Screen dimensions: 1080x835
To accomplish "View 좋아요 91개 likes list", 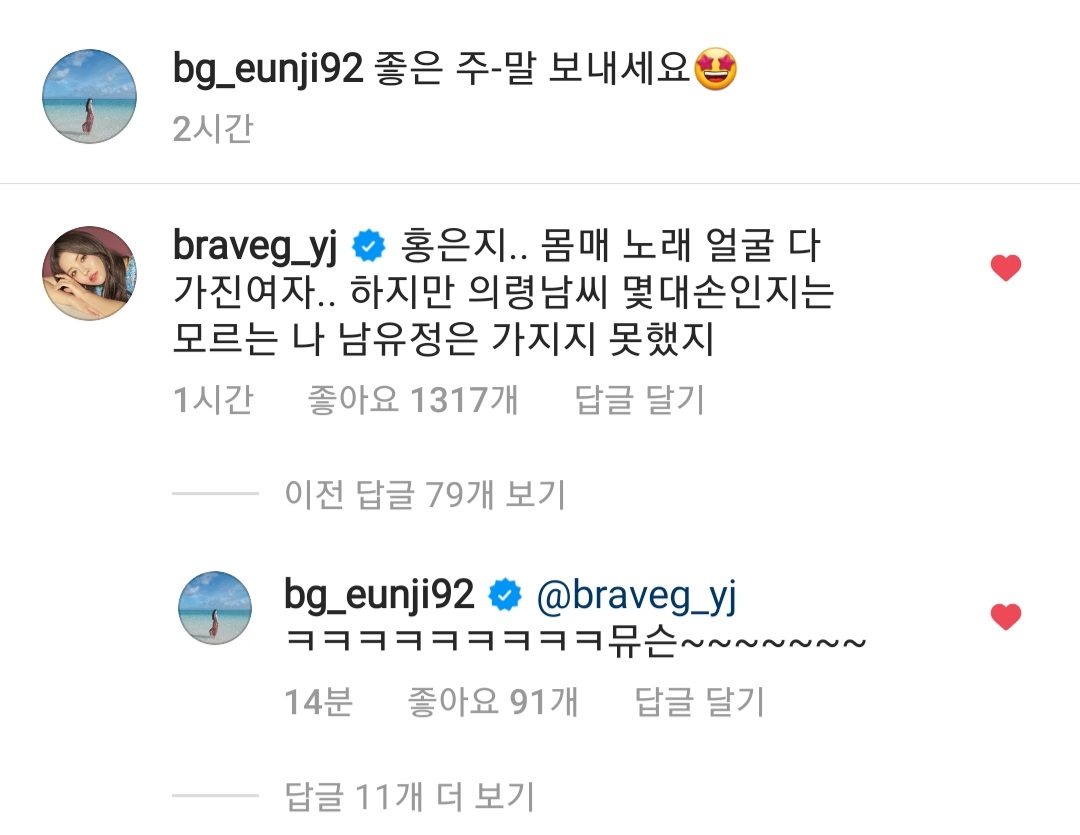I will 492,702.
